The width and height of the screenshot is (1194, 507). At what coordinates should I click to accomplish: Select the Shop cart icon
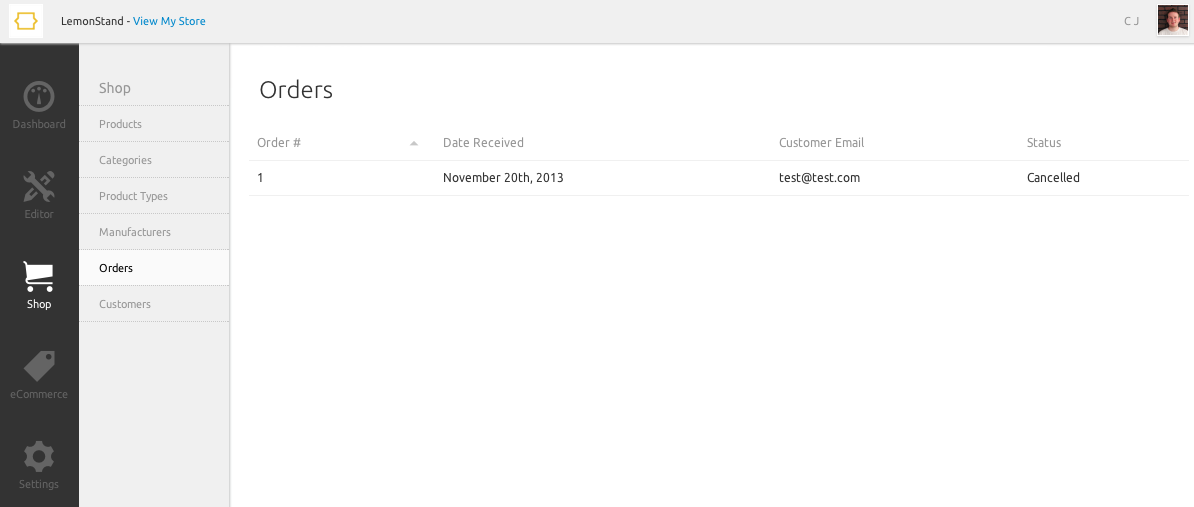[39, 276]
